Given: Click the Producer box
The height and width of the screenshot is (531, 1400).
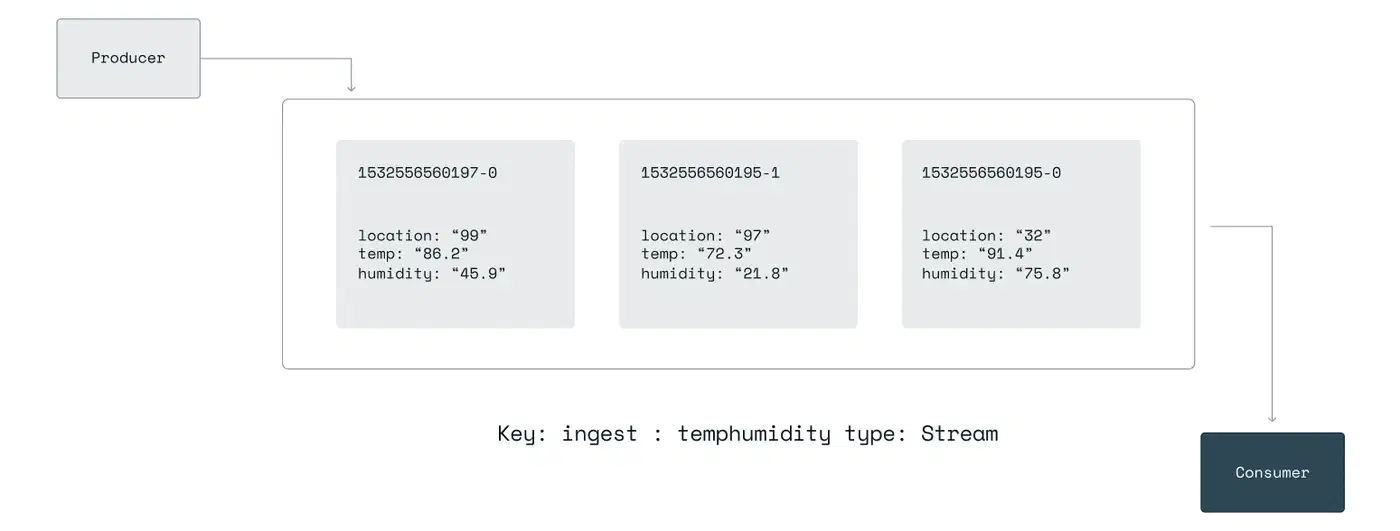Looking at the screenshot, I should (128, 58).
